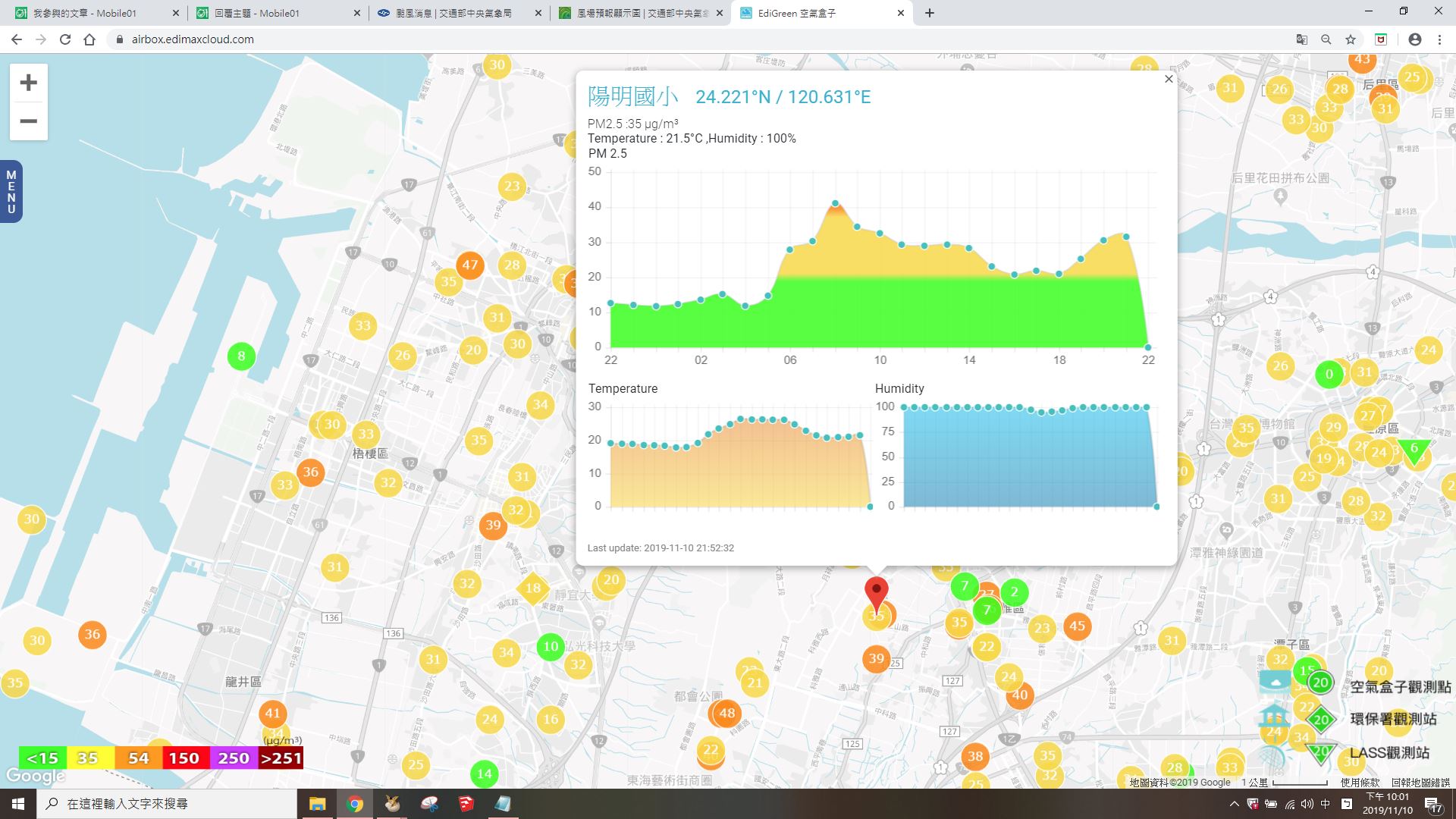
Task: Expand hidden system tray icons
Action: [x=1234, y=804]
